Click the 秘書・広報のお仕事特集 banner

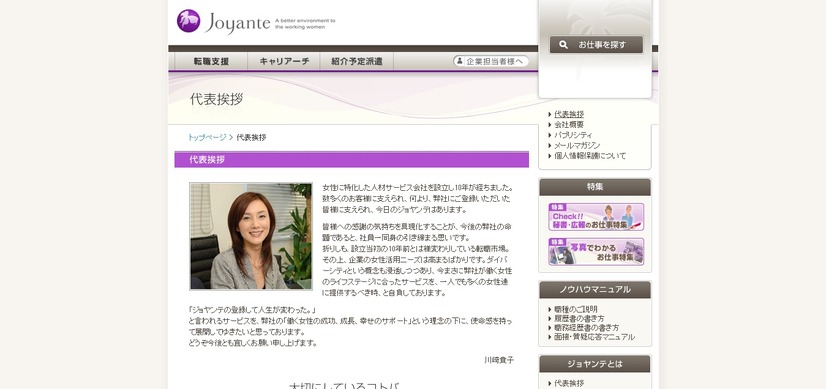coord(596,217)
